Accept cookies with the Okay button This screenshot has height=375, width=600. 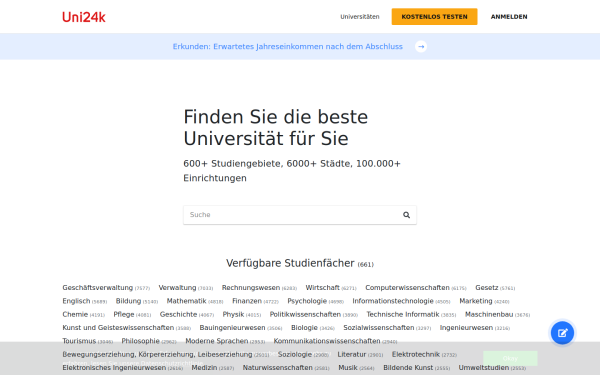[x=510, y=359]
